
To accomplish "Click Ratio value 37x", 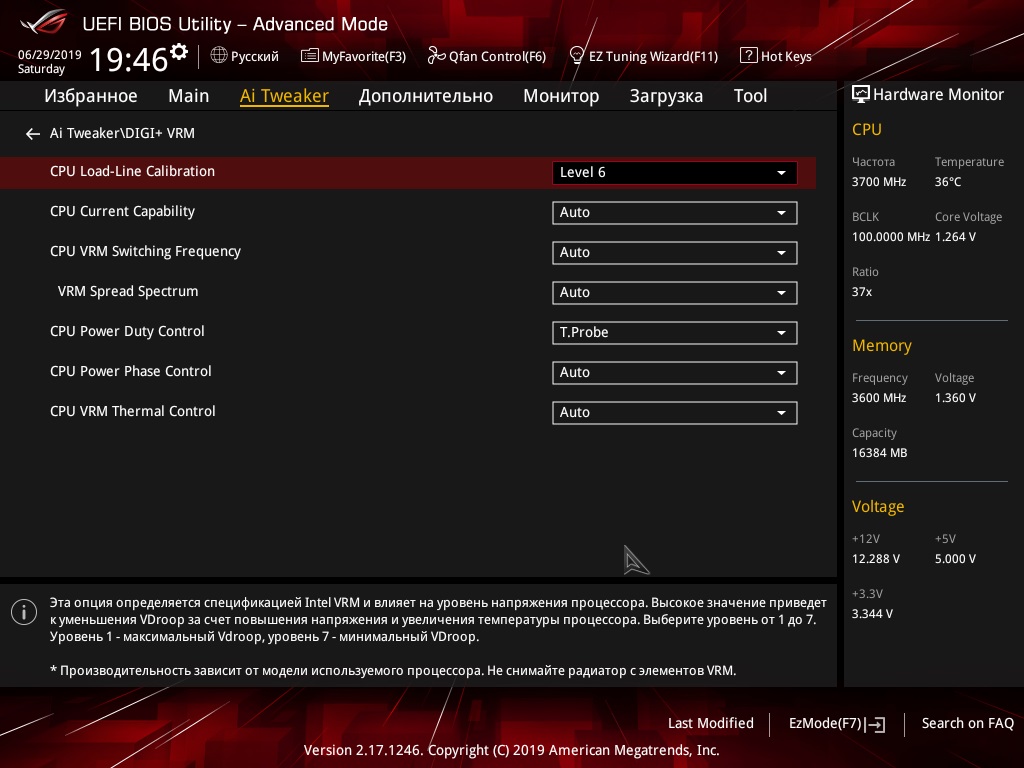I will 862,292.
